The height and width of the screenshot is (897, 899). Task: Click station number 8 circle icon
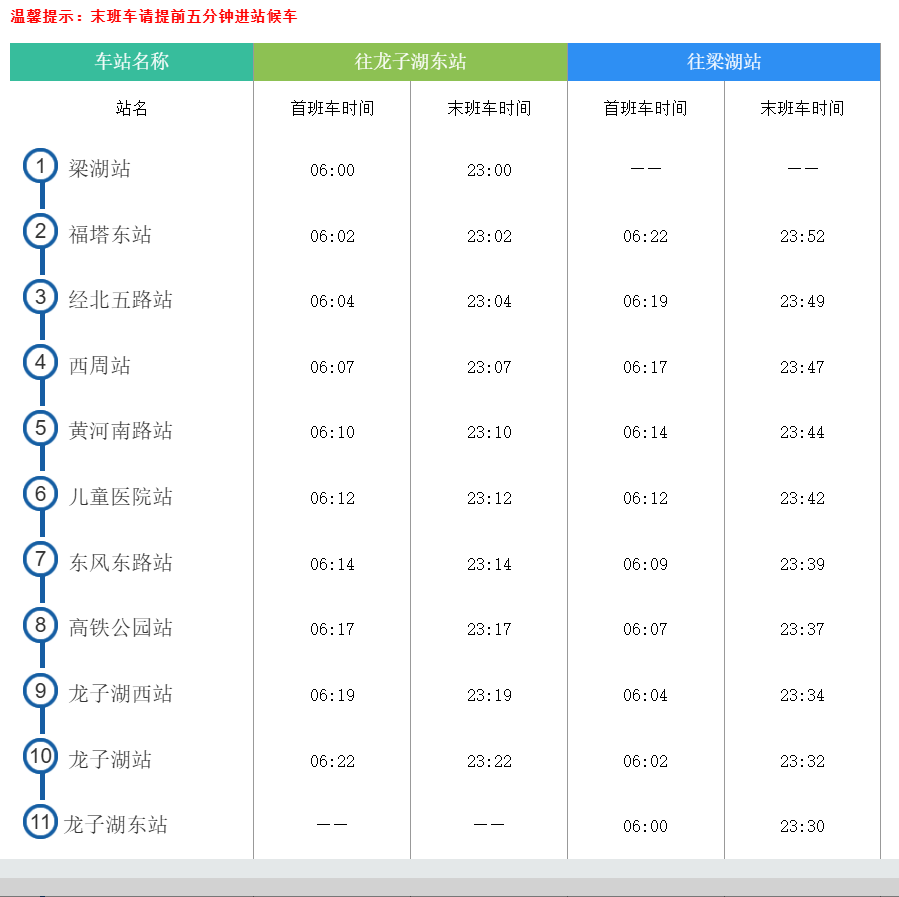[40, 625]
